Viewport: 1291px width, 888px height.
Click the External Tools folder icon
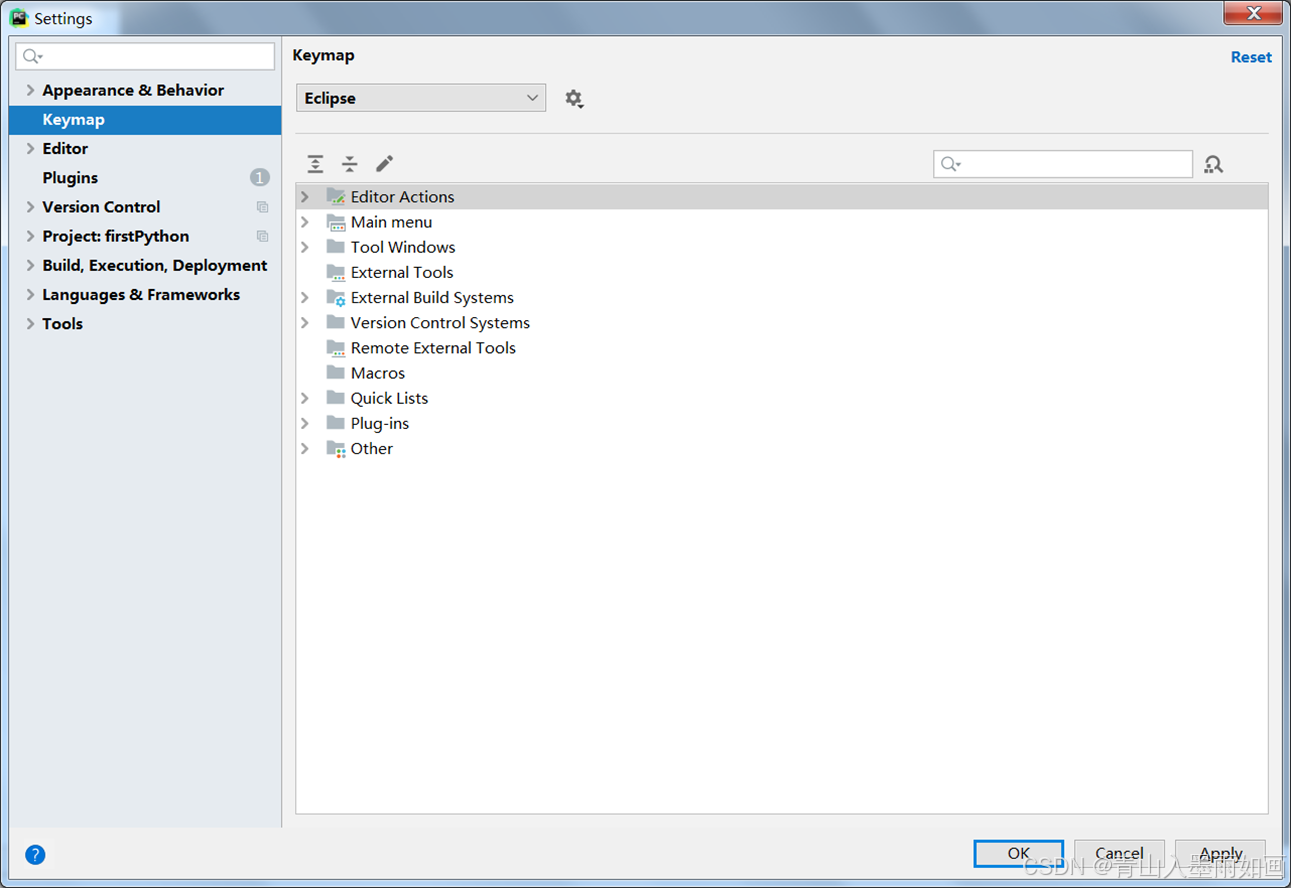336,272
